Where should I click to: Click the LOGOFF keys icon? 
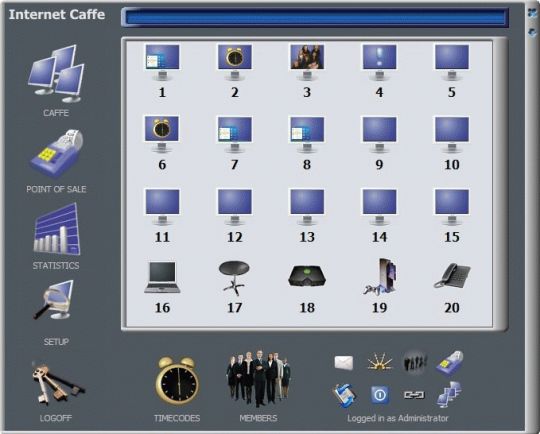58,385
